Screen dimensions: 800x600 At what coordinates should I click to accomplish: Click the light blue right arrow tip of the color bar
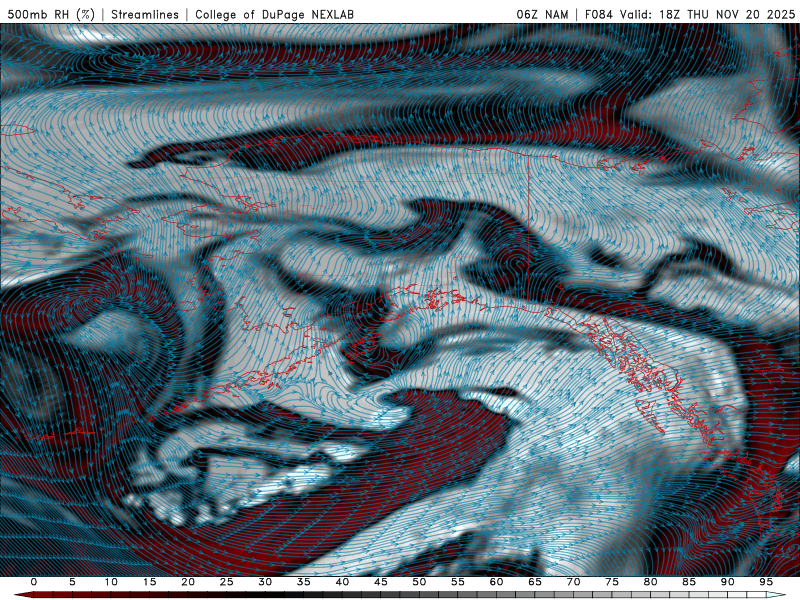click(x=776, y=595)
